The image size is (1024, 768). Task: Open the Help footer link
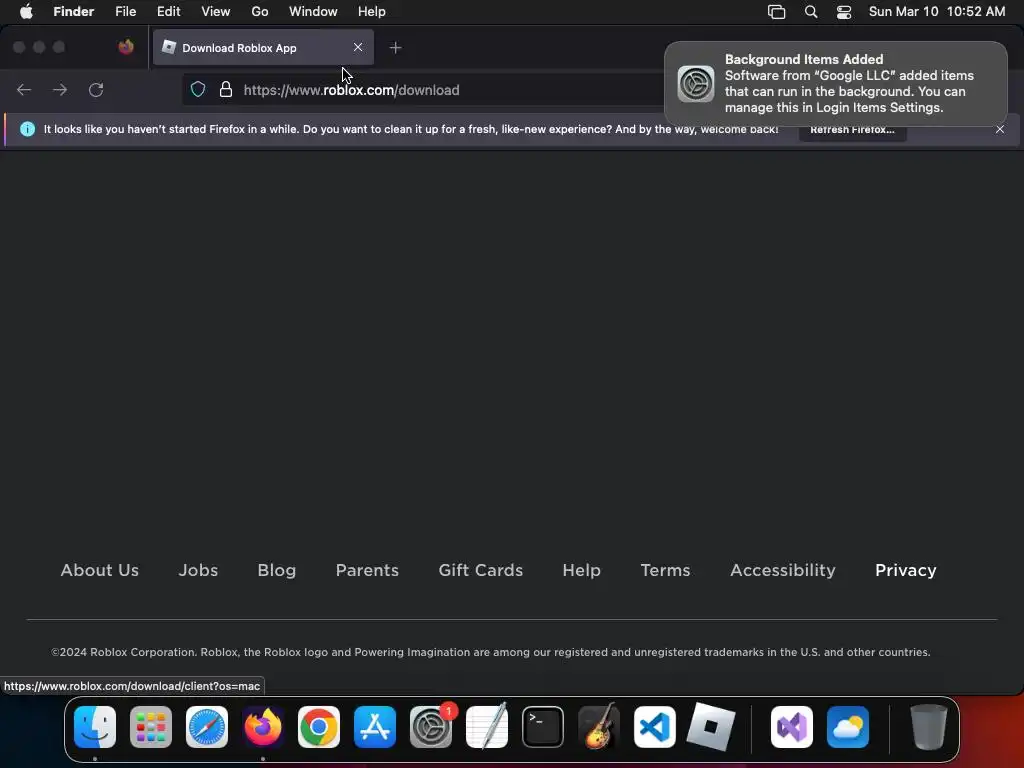point(581,570)
